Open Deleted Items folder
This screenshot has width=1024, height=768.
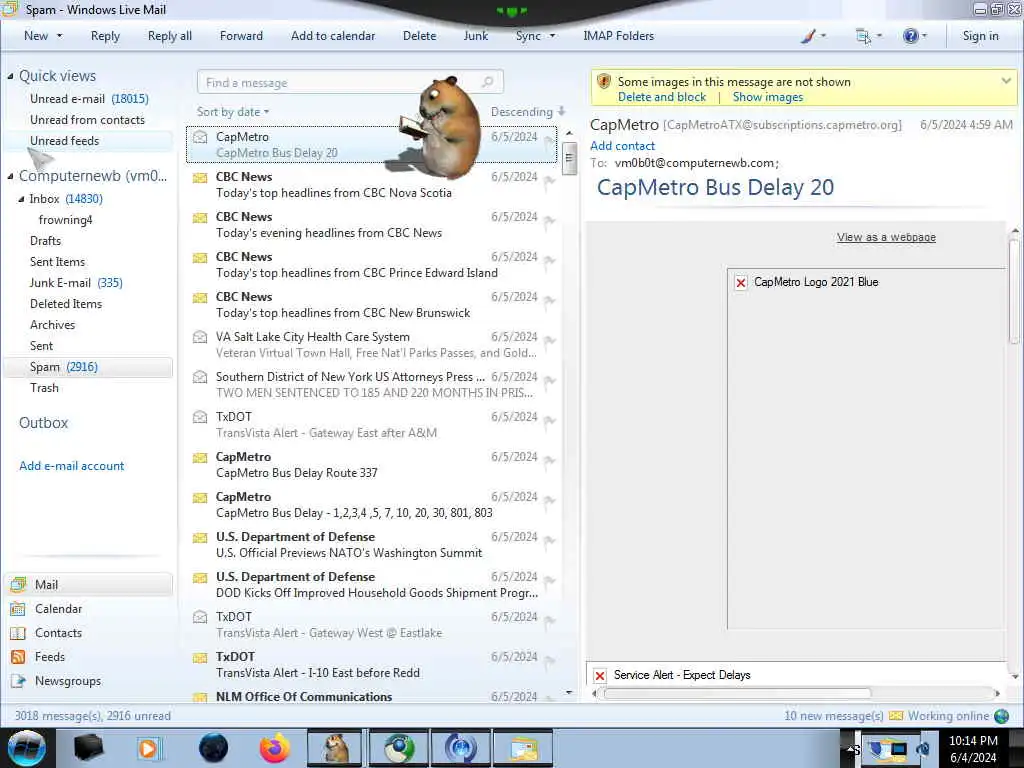coord(65,304)
